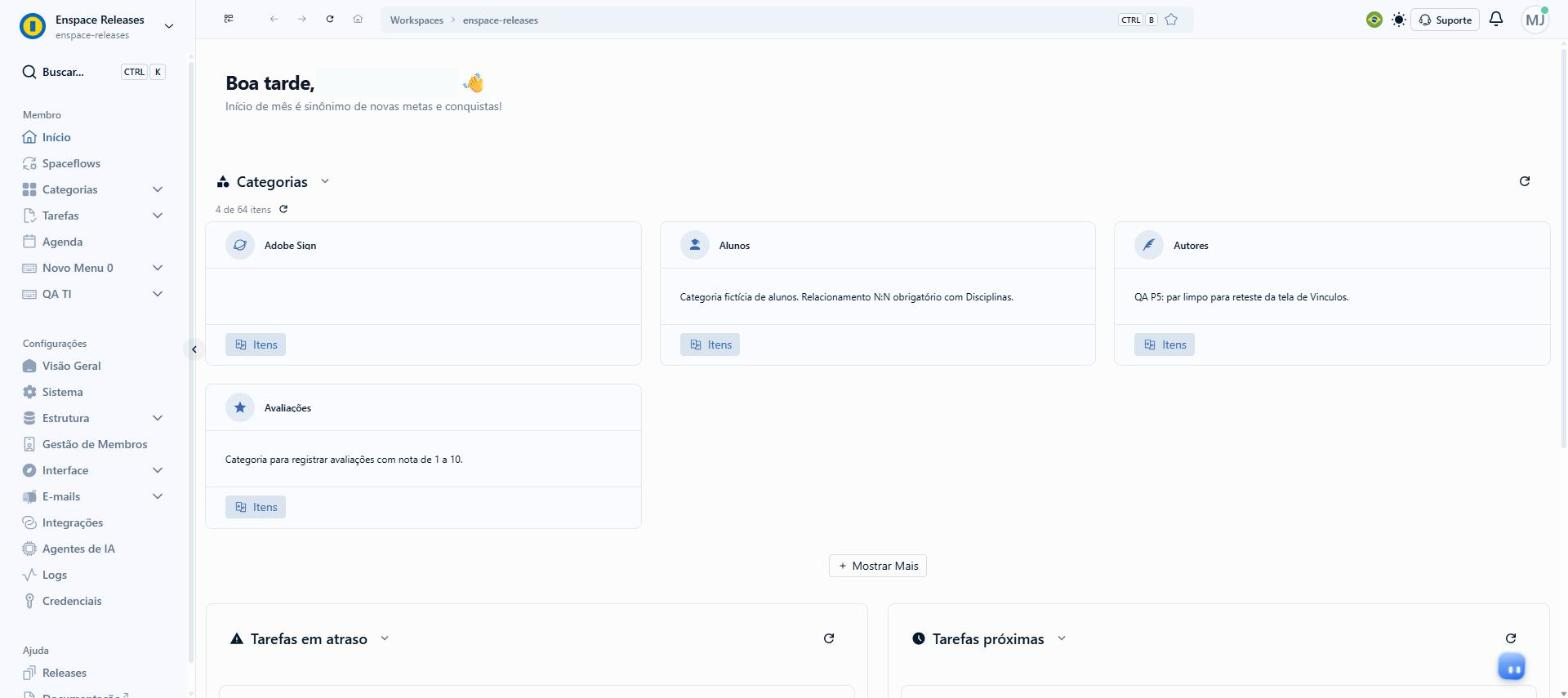This screenshot has height=698, width=1568.
Task: Expand the Interface menu chevron
Action: tap(157, 470)
